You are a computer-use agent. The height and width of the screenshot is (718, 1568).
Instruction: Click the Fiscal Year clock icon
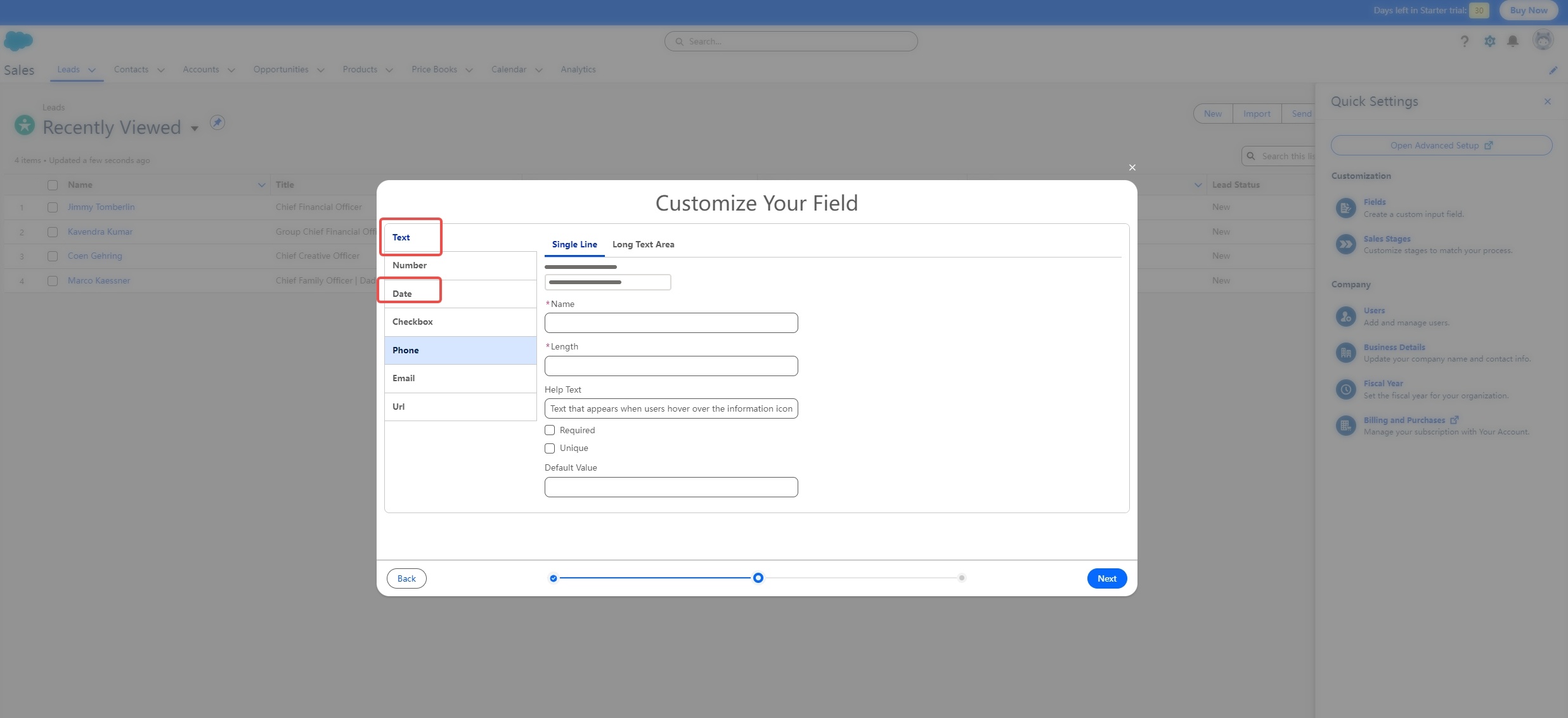1345,389
